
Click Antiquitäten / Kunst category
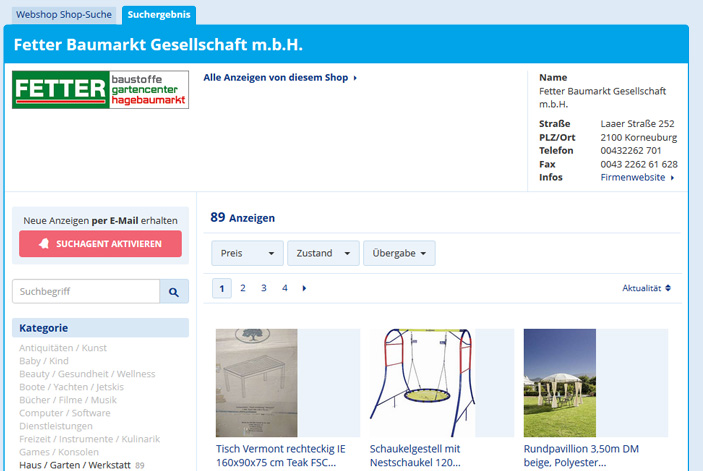tap(63, 348)
